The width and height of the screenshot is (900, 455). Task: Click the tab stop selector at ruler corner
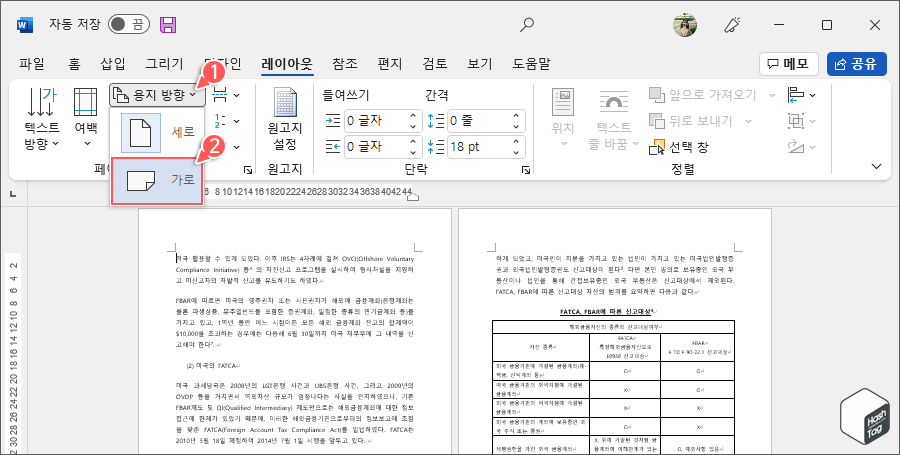[x=13, y=195]
